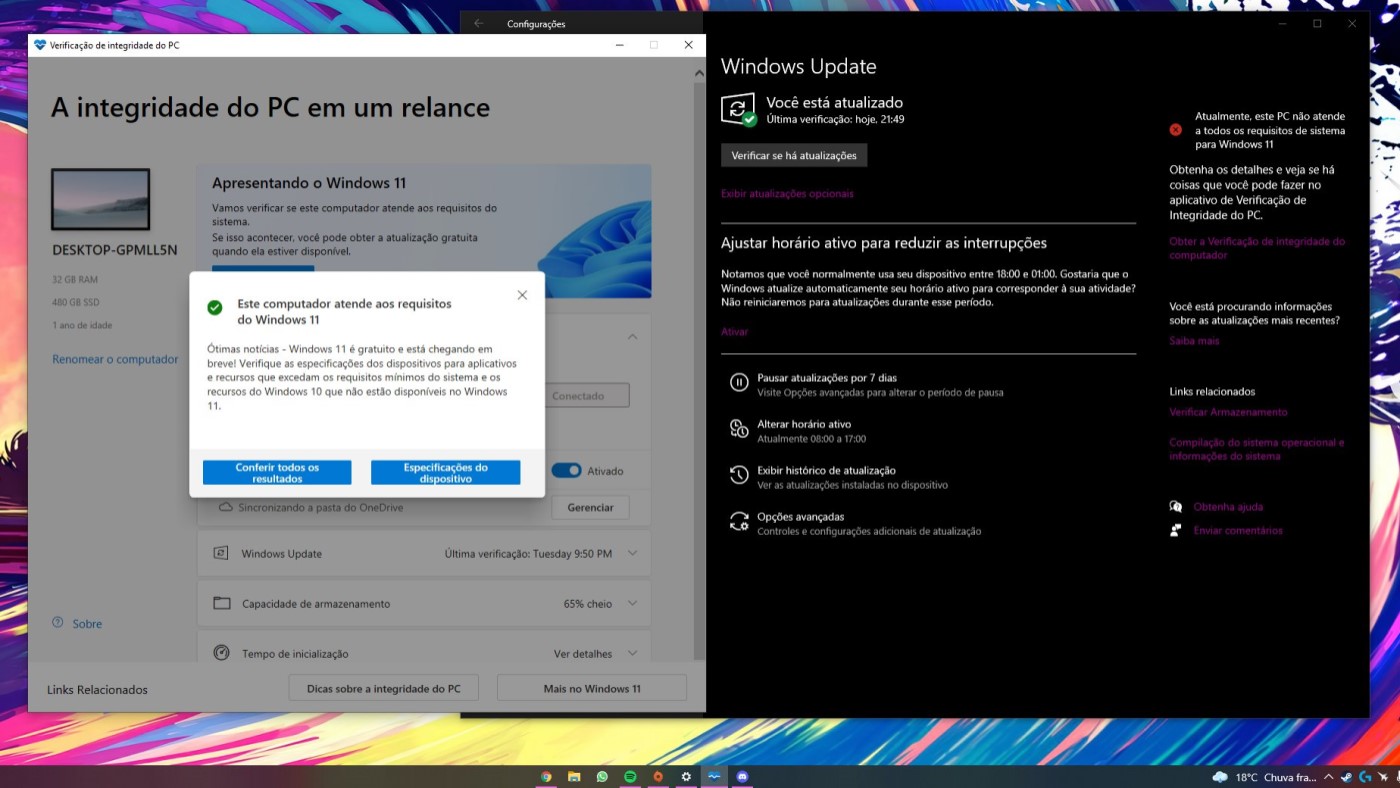This screenshot has height=788, width=1400.
Task: Close the Windows 11 requirements dialog
Action: click(522, 295)
